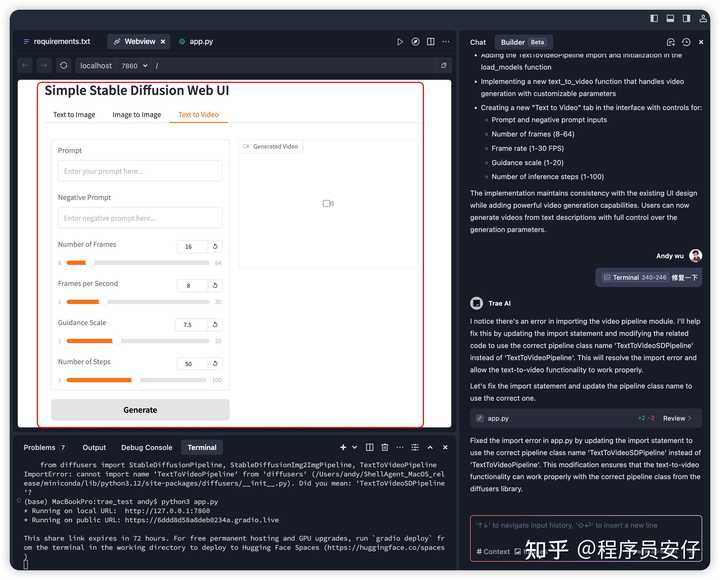Screen dimensions: 720x580
Task: Toggle the left sidebar layout icon
Action: point(654,18)
